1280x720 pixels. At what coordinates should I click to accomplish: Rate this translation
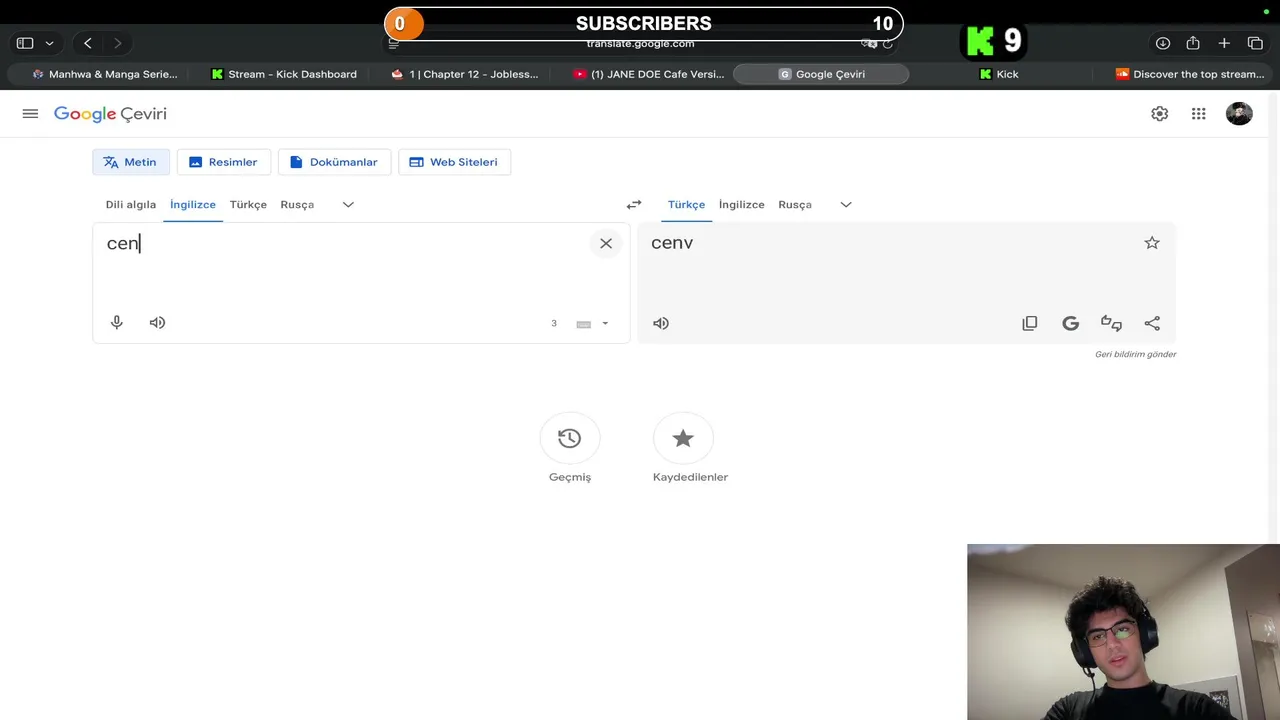(1111, 323)
